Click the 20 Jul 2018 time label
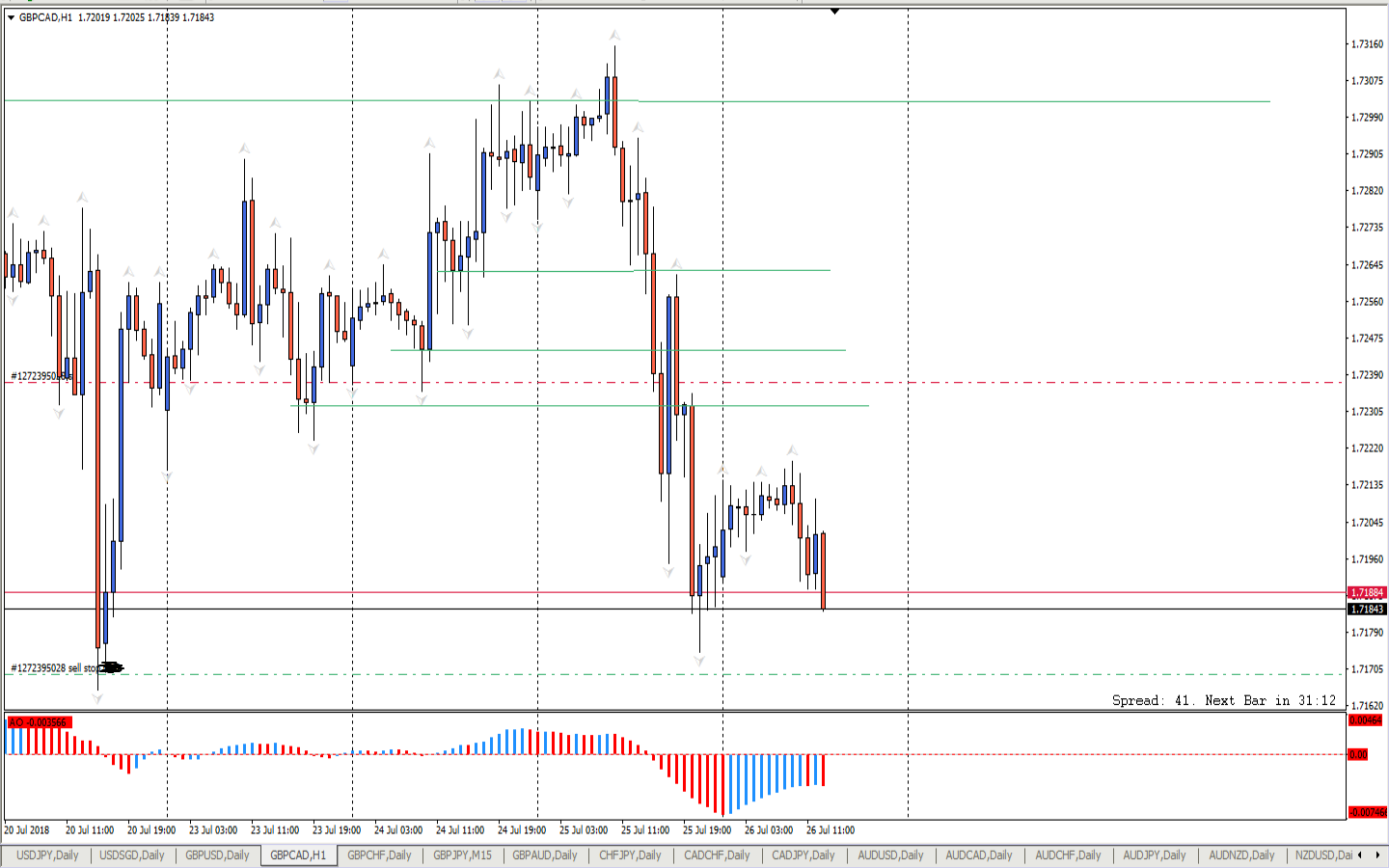 [27, 830]
